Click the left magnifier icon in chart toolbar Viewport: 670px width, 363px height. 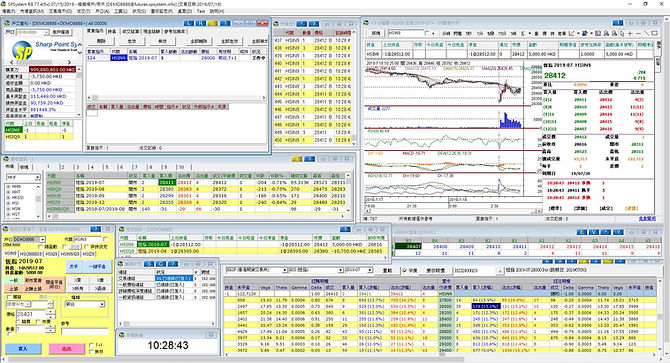606,33
